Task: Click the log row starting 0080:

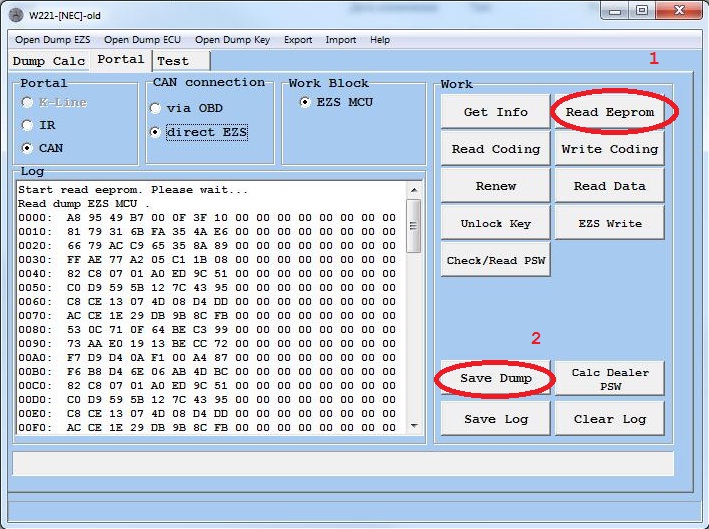Action: click(207, 330)
